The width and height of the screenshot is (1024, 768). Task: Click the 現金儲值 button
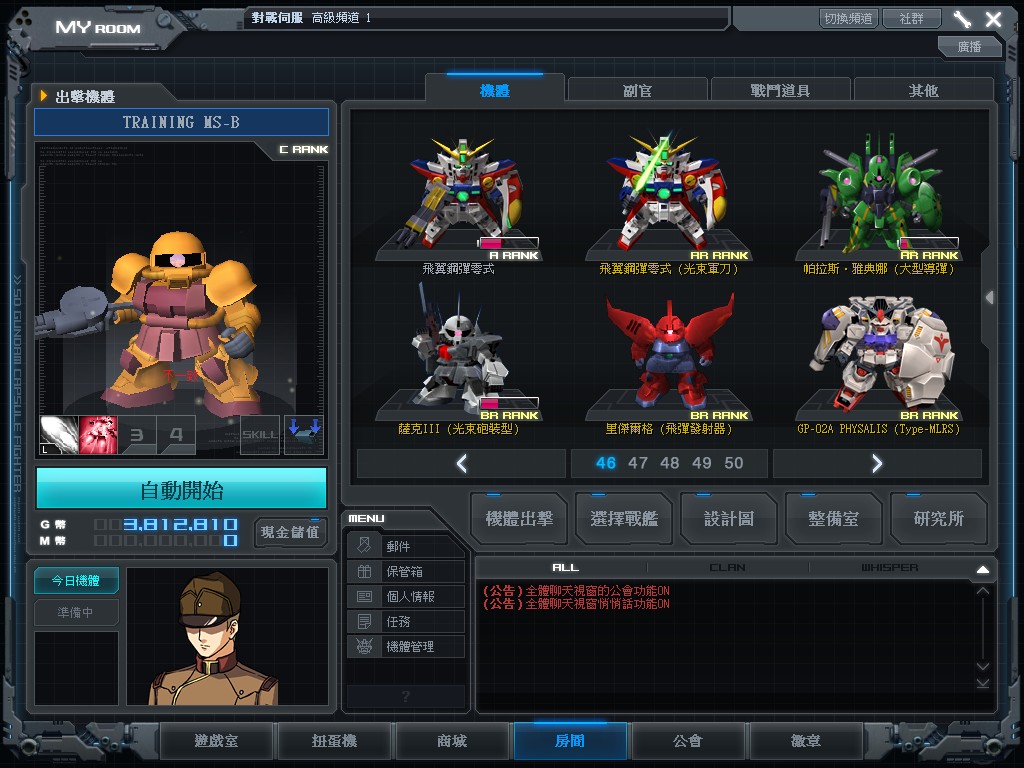290,532
